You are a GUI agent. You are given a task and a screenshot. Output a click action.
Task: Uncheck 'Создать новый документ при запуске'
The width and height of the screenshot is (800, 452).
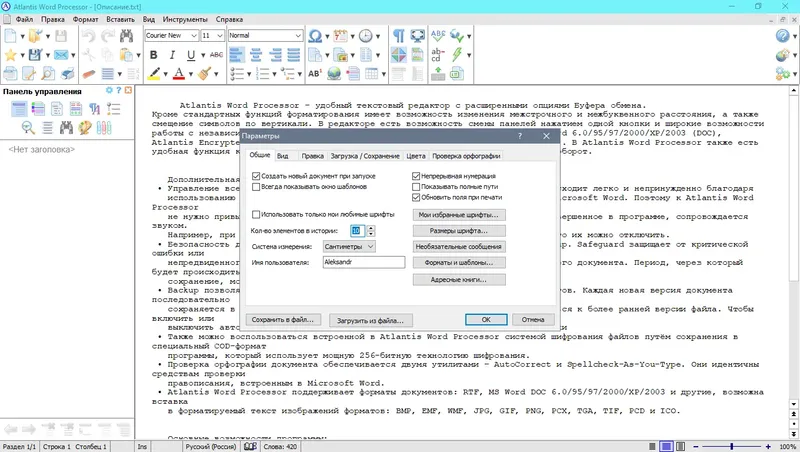click(256, 176)
